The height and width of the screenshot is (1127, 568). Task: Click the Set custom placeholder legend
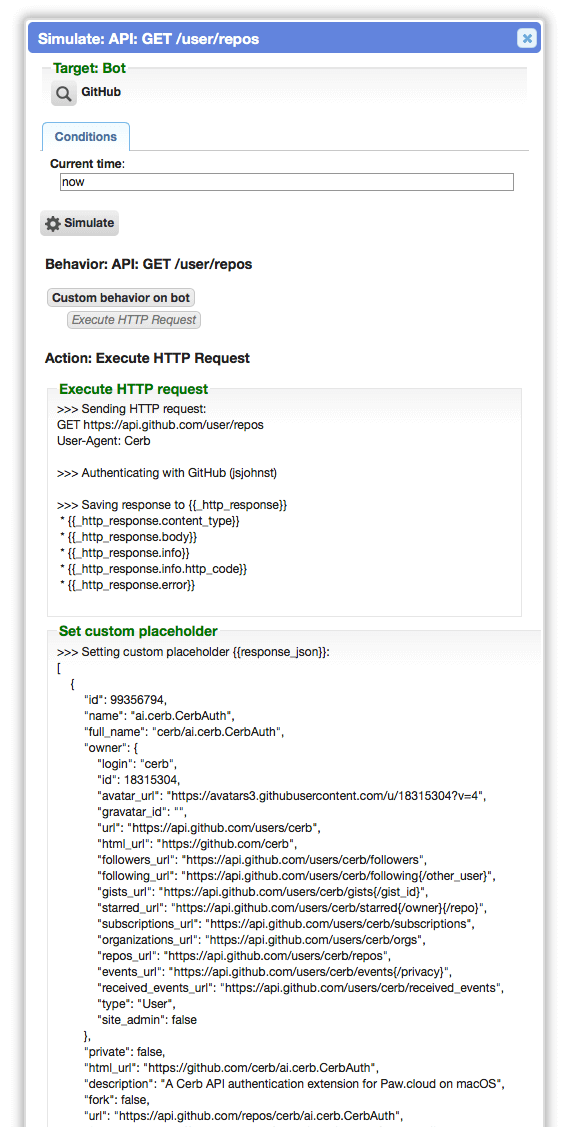tap(137, 631)
